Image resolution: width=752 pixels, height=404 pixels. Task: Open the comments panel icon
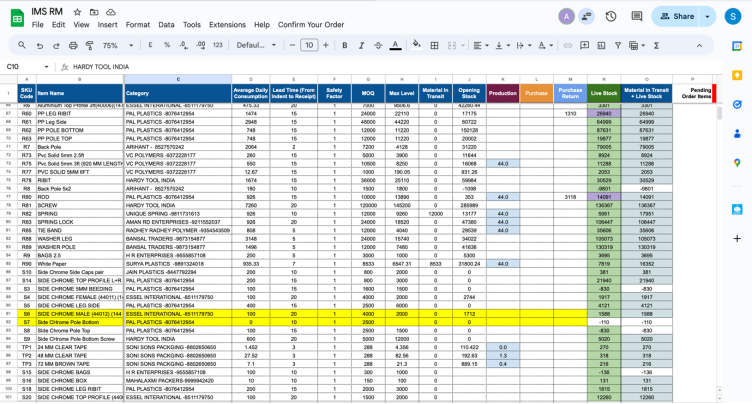click(x=637, y=16)
